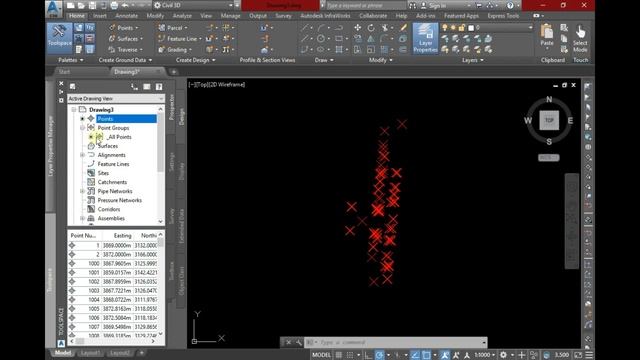Toggle layer on/off lightbulb icon

445,27
